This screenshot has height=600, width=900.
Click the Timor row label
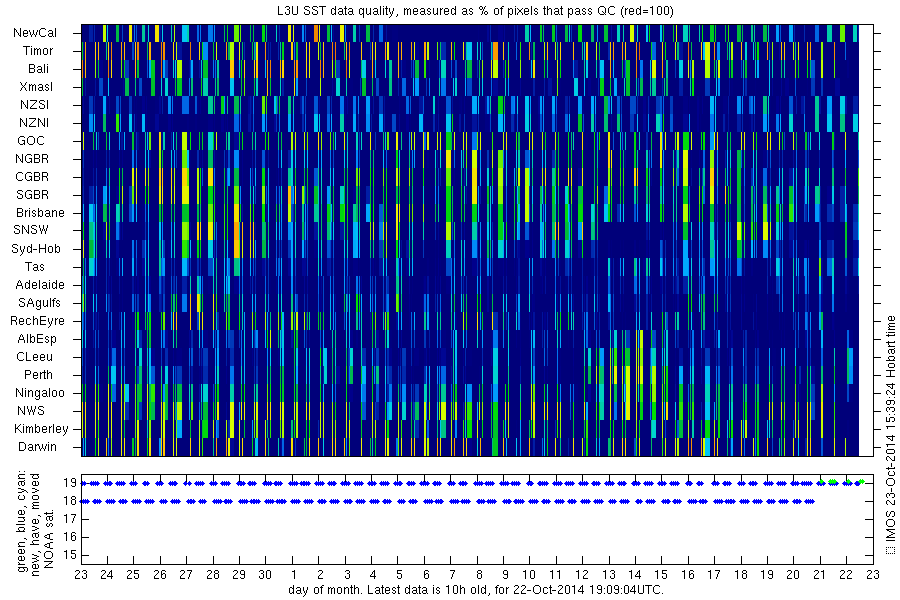point(38,51)
